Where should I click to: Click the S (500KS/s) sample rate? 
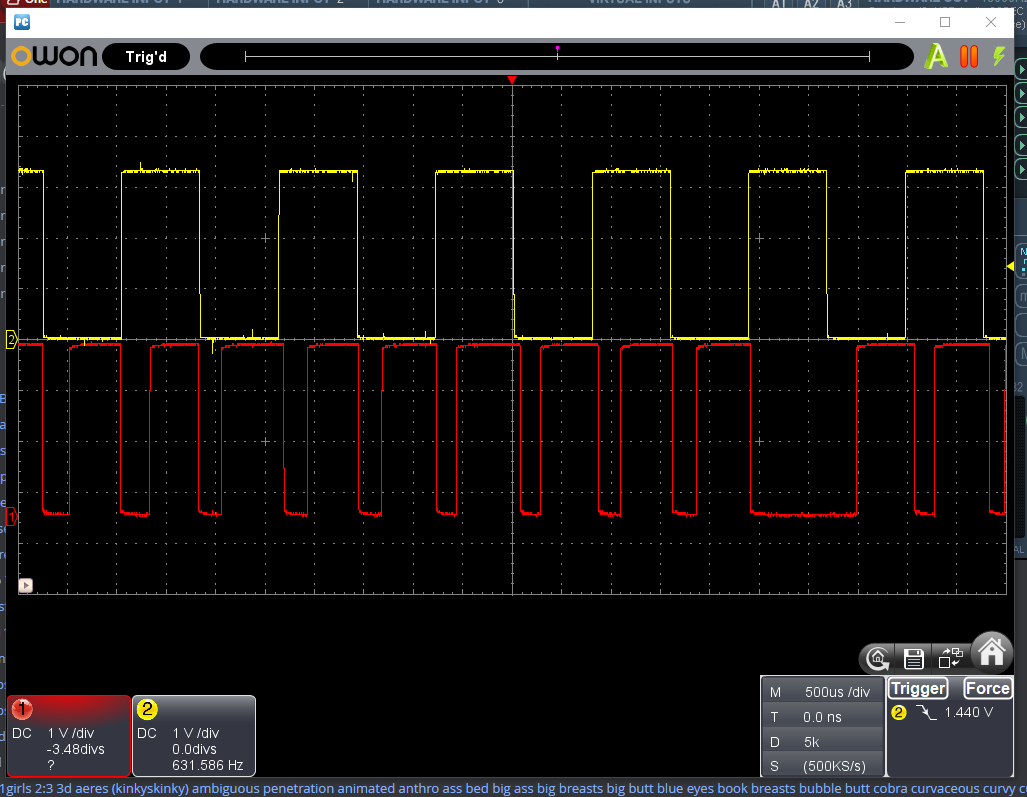pos(823,766)
